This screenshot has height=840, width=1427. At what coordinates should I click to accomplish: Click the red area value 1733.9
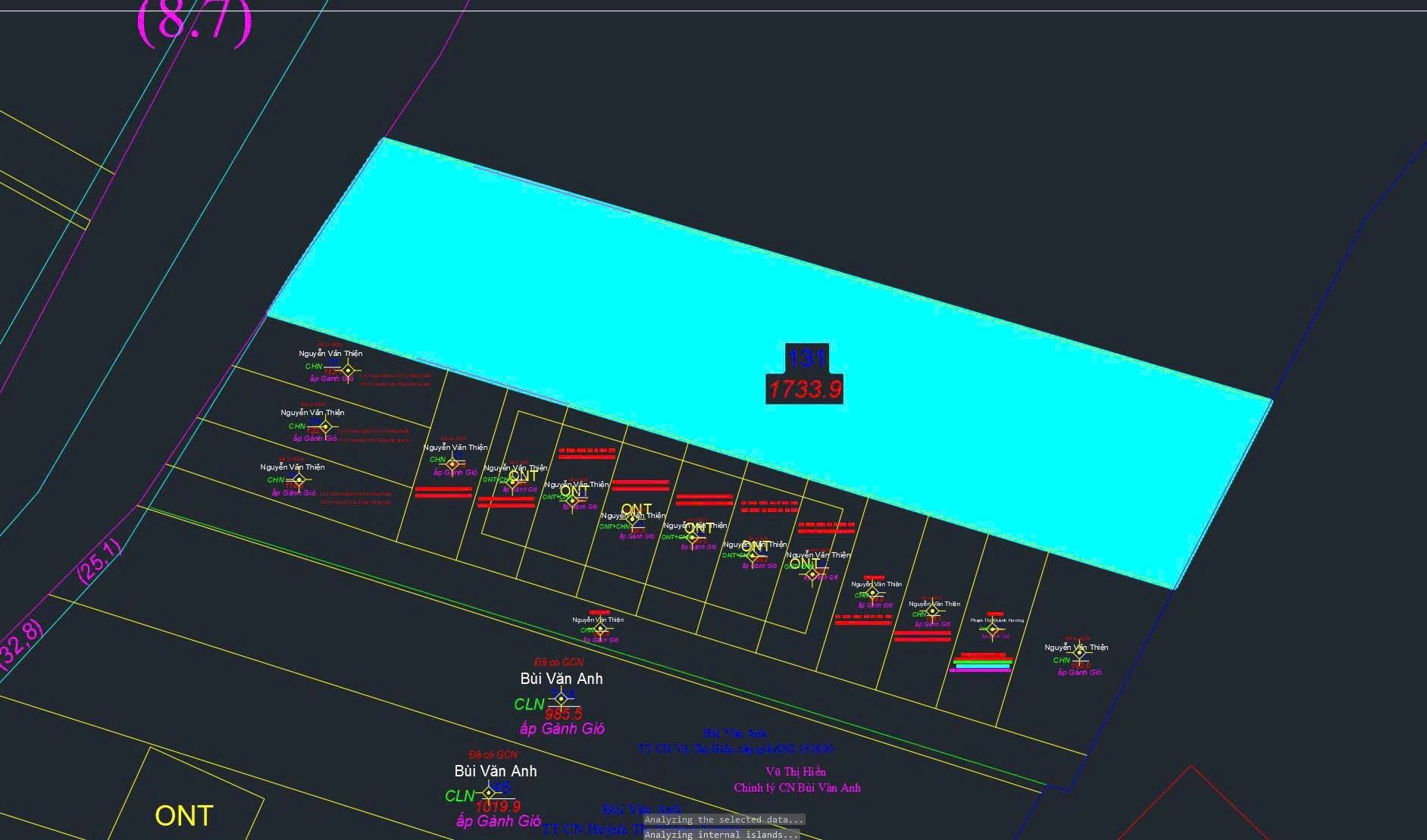pos(805,389)
